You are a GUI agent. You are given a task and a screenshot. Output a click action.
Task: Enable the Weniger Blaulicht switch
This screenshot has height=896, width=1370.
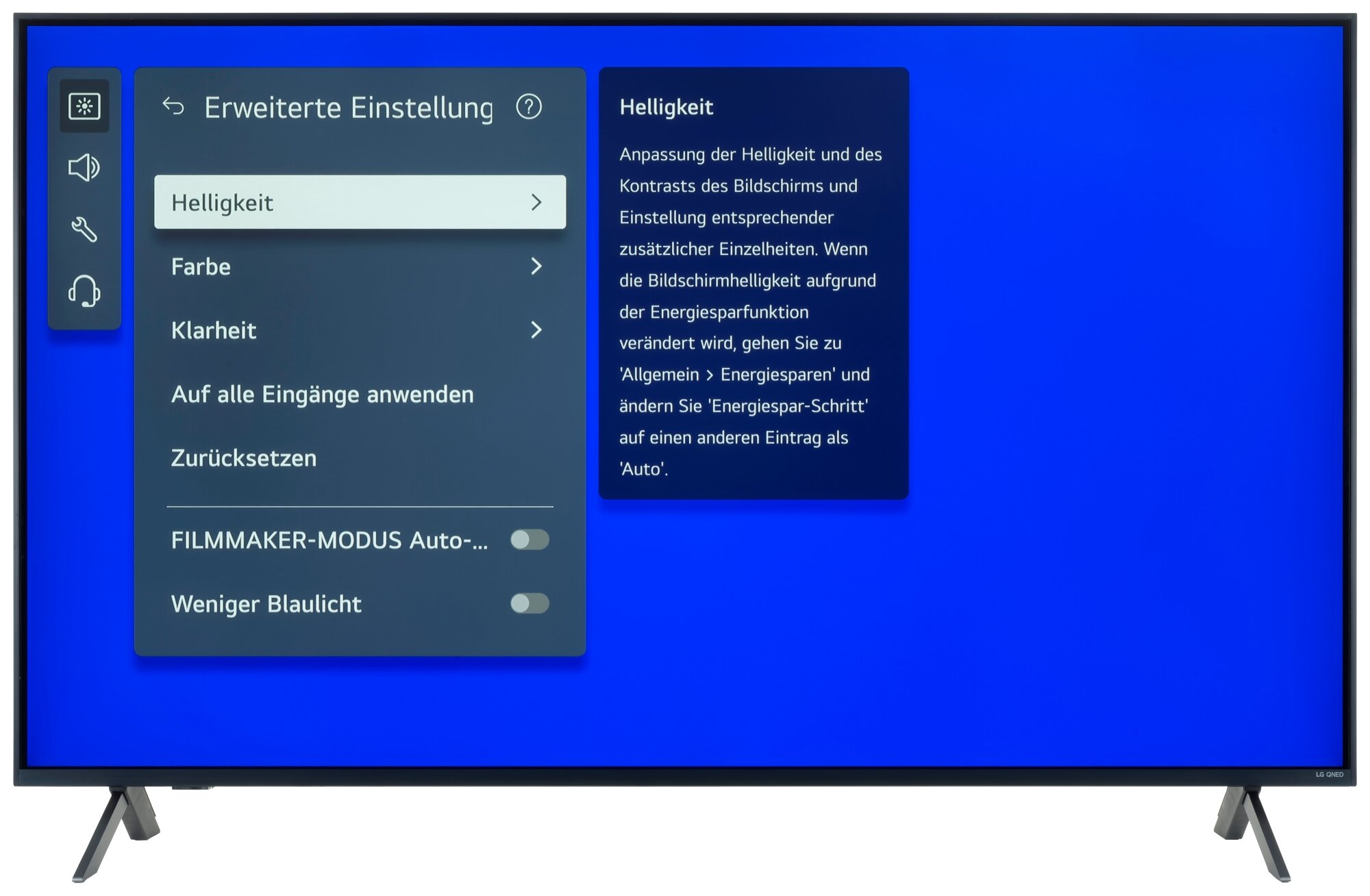click(x=530, y=603)
